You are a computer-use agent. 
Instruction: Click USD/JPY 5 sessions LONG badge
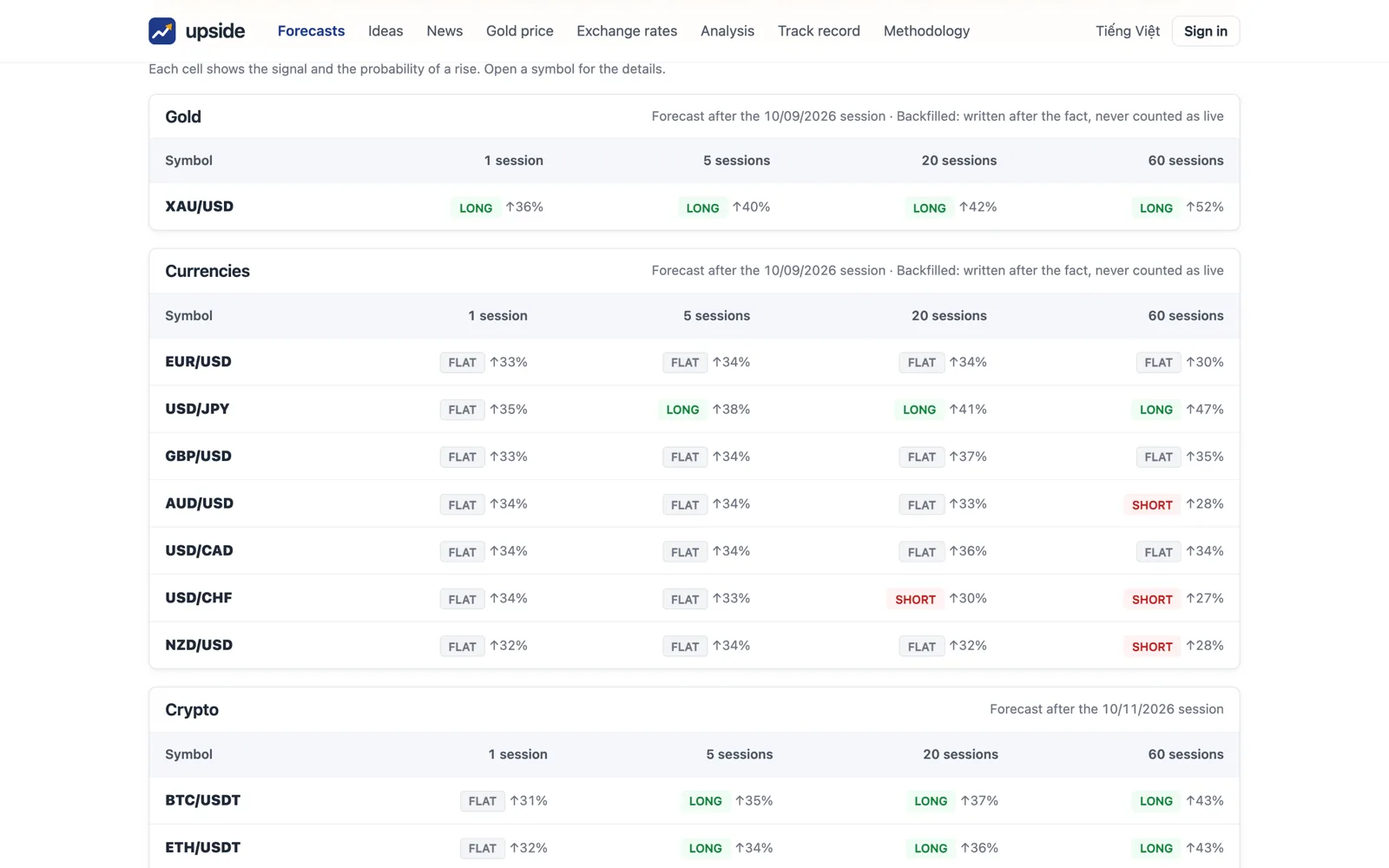682,410
